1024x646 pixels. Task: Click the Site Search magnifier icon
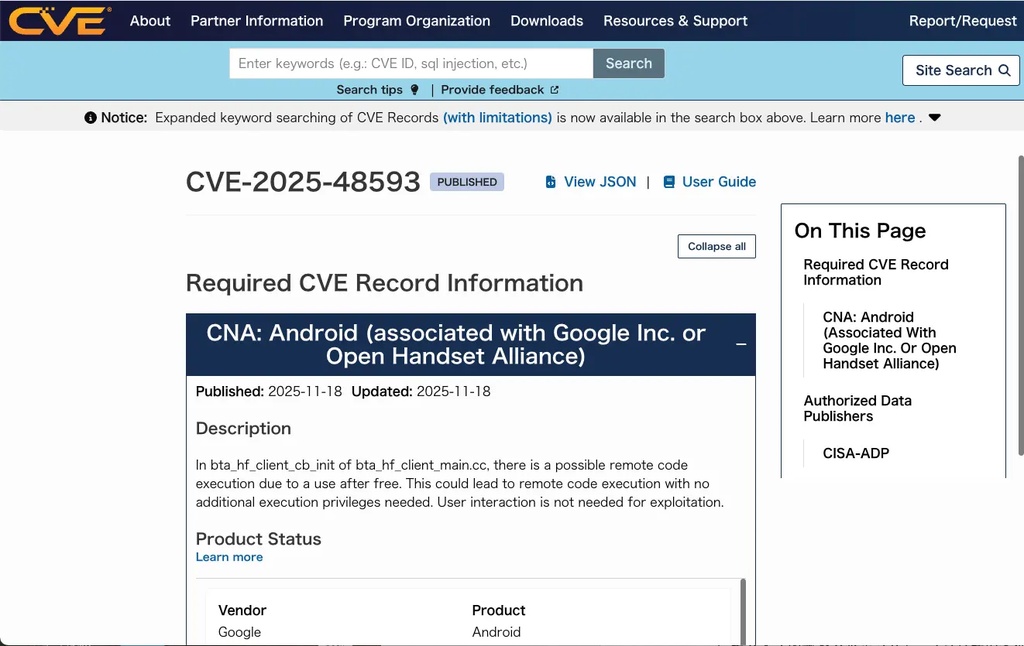1003,70
